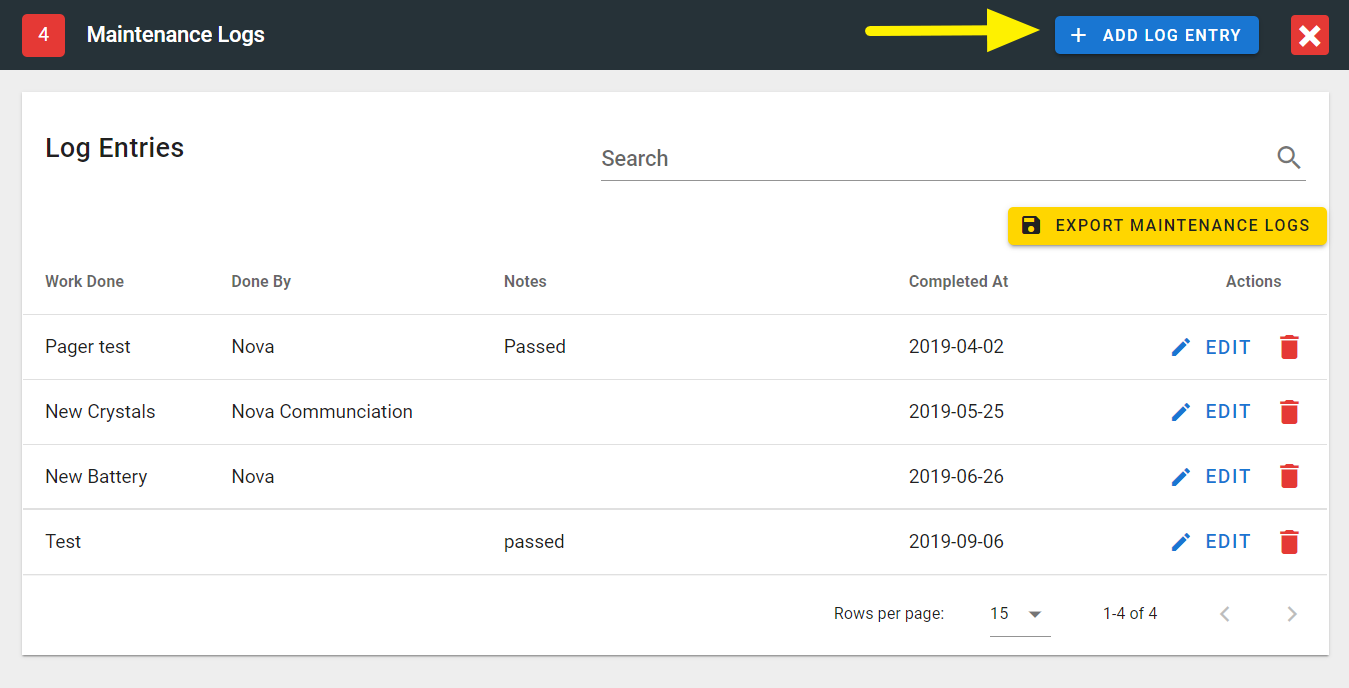The width and height of the screenshot is (1349, 688).
Task: Add a new log entry
Action: (x=1156, y=35)
